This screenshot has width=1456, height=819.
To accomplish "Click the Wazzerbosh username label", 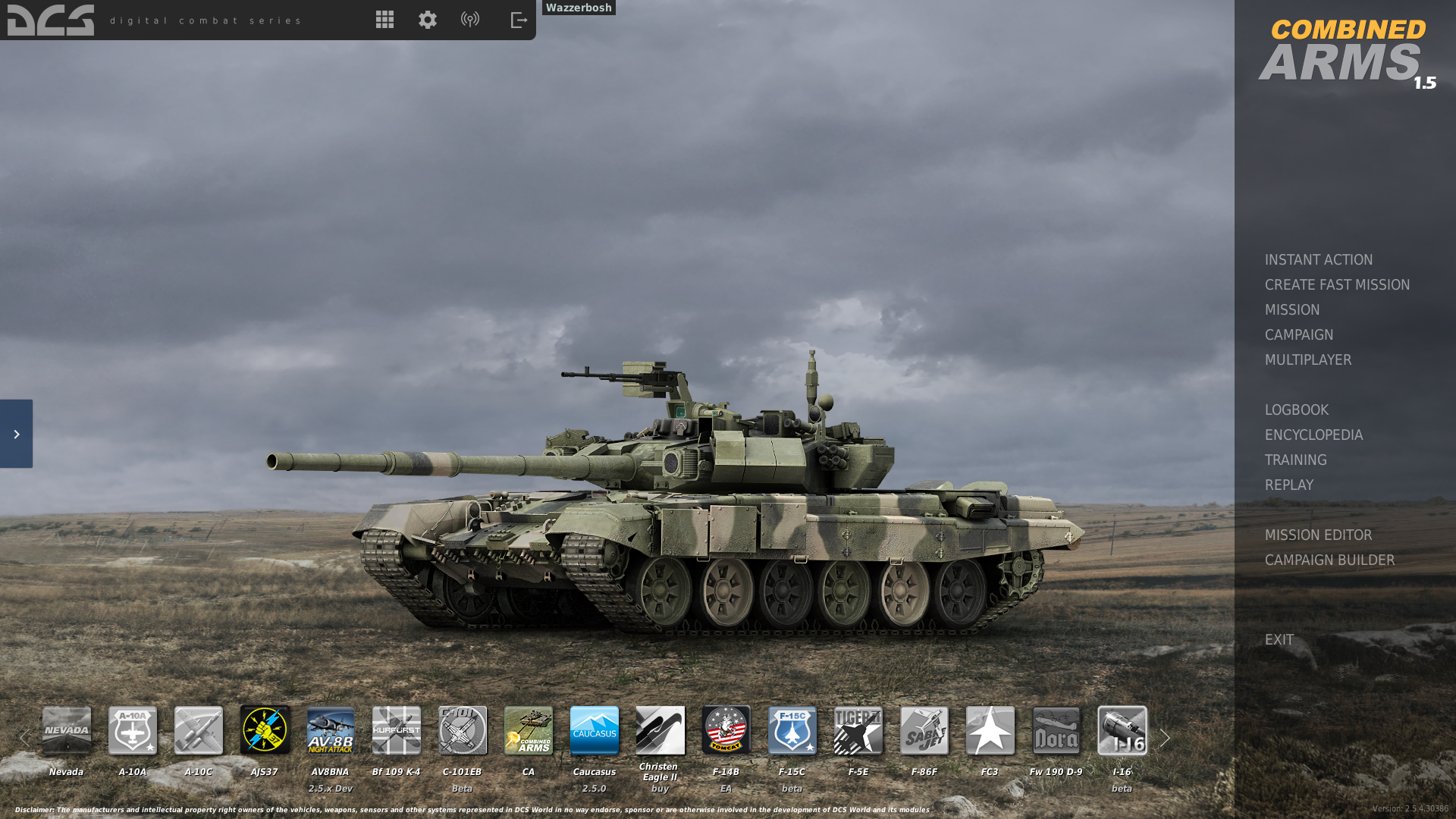I will coord(579,8).
